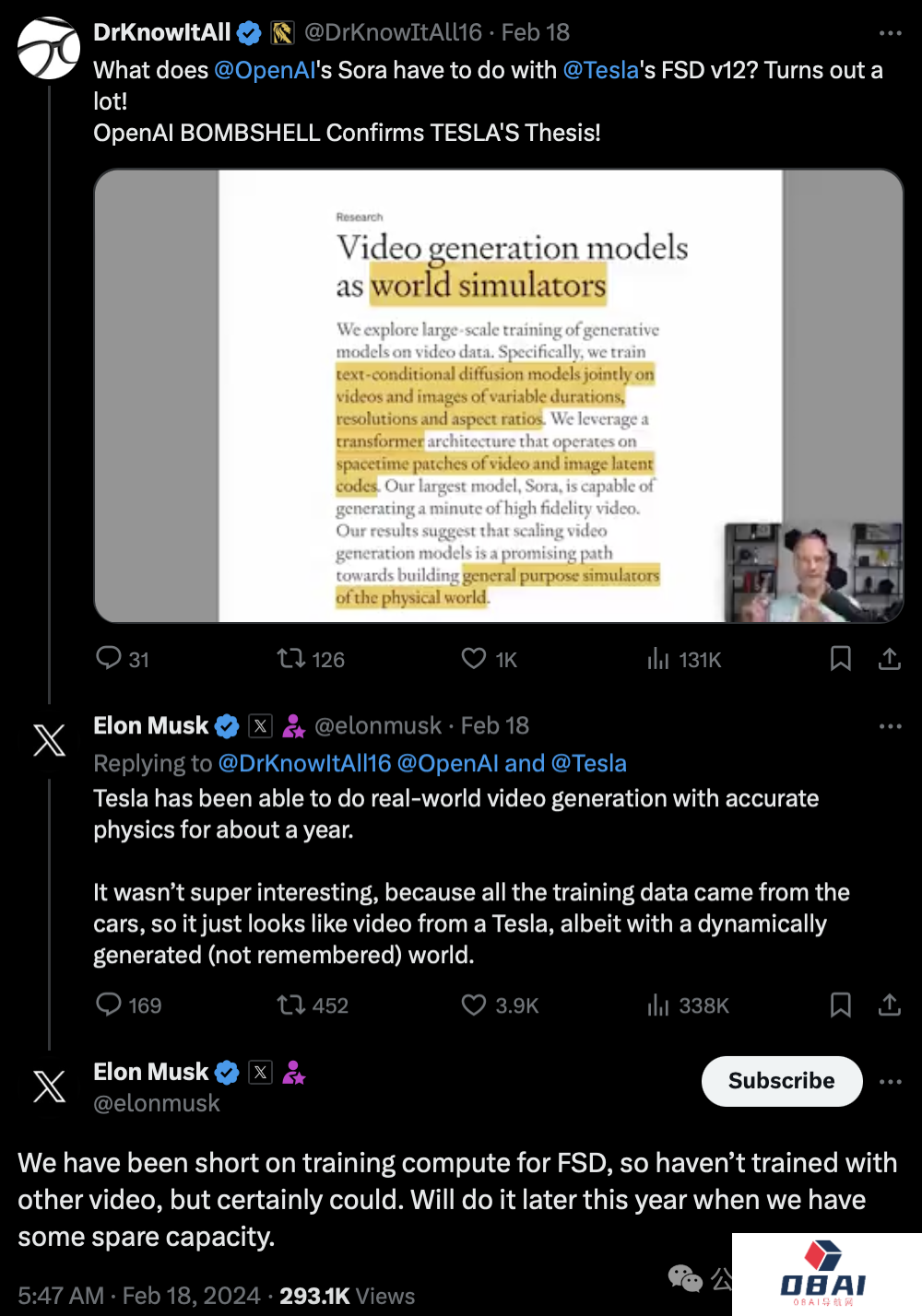This screenshot has height=1316, width=922.
Task: Share DrKnowItAll's tweet
Action: tap(889, 658)
